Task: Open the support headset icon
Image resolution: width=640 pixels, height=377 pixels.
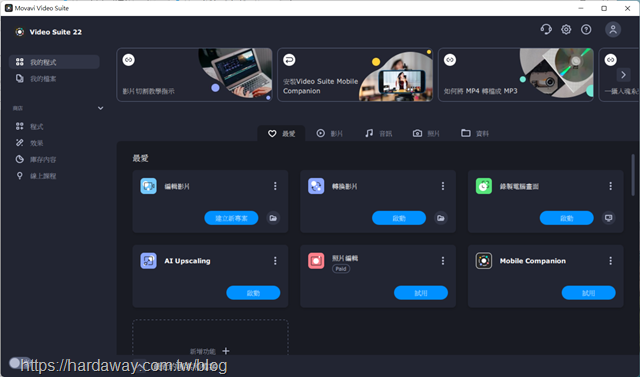Action: [x=546, y=29]
